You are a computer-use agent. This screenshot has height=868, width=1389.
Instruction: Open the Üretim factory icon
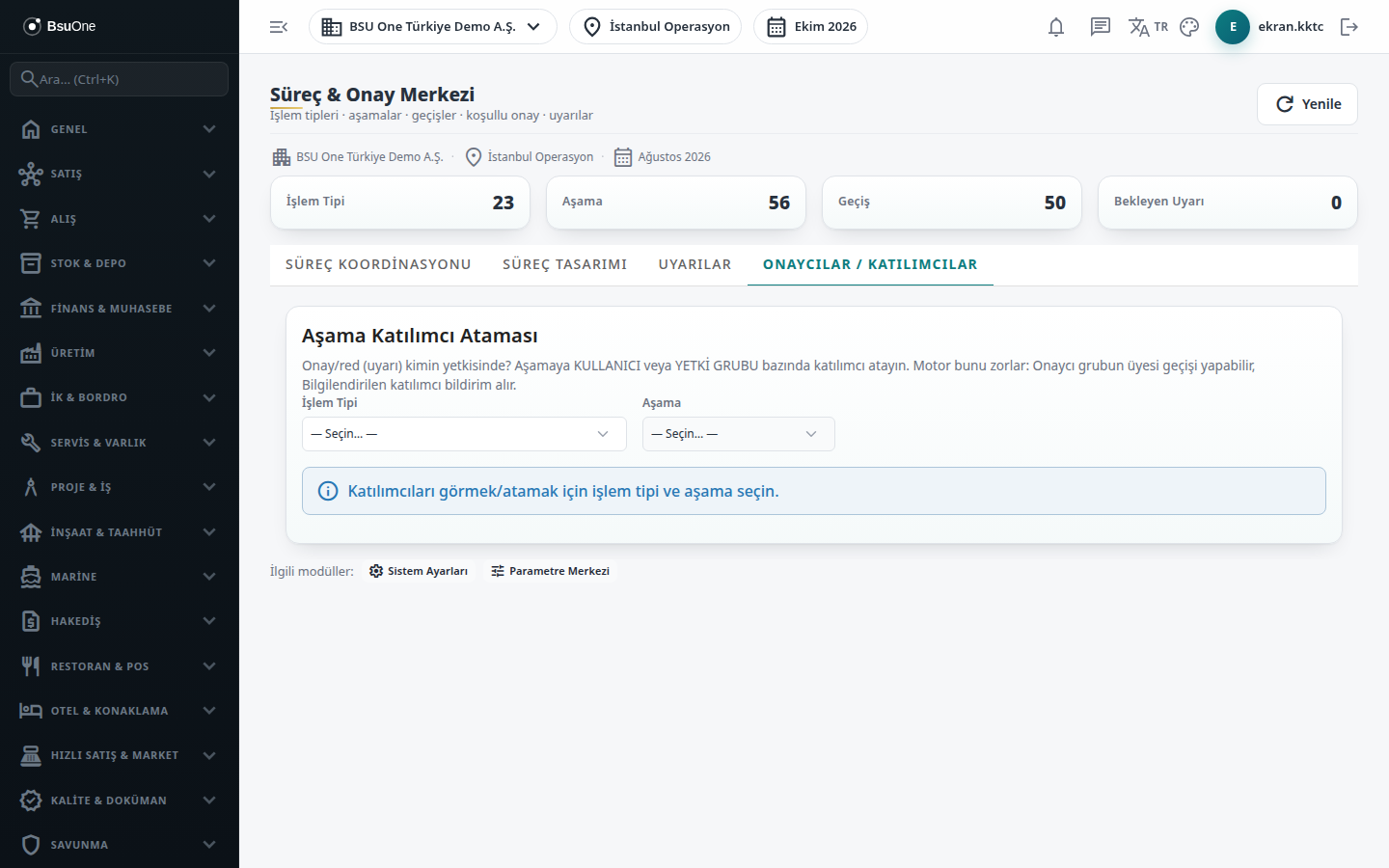click(x=31, y=353)
